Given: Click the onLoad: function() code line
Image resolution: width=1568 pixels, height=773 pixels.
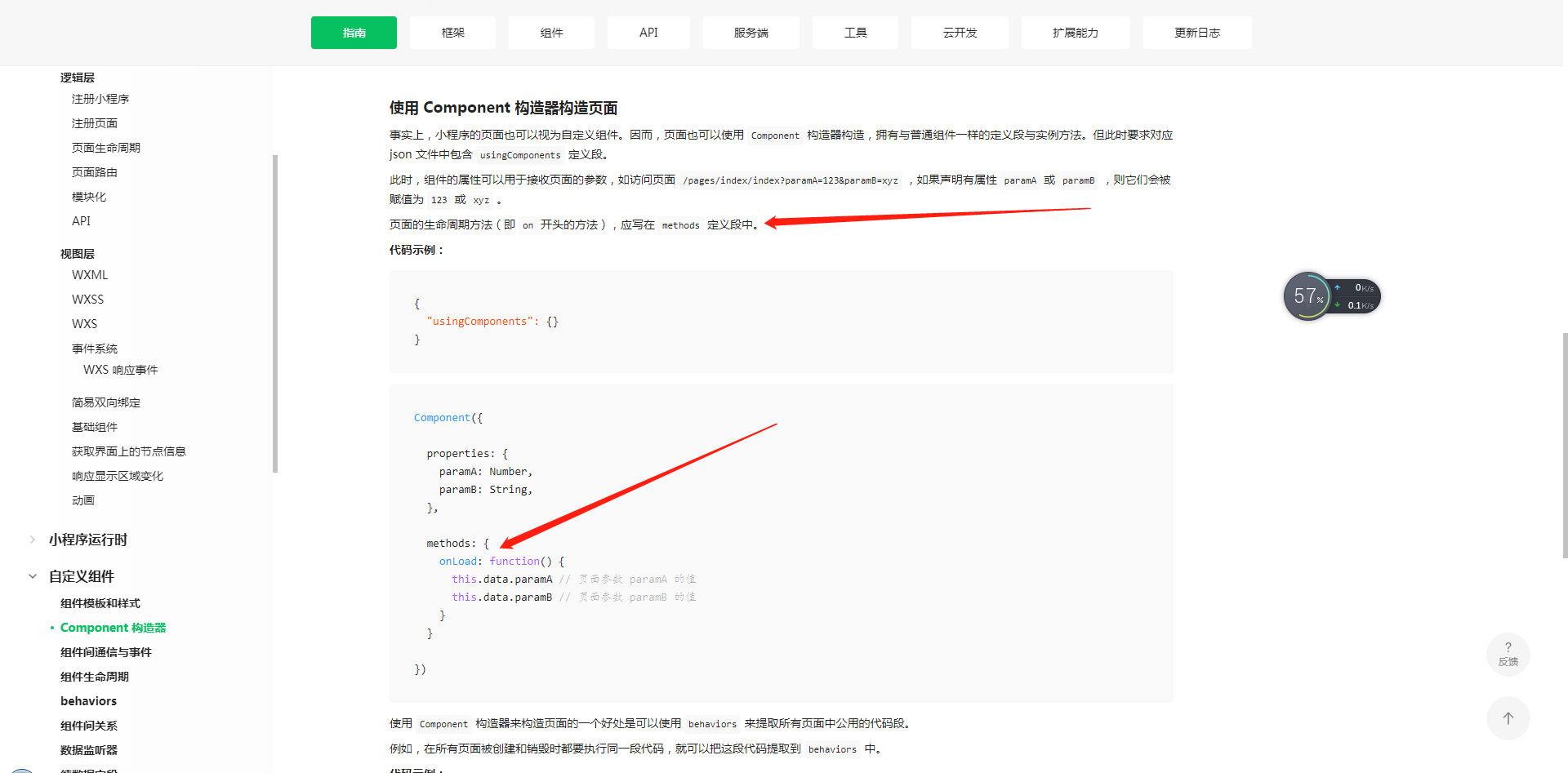Looking at the screenshot, I should (502, 562).
